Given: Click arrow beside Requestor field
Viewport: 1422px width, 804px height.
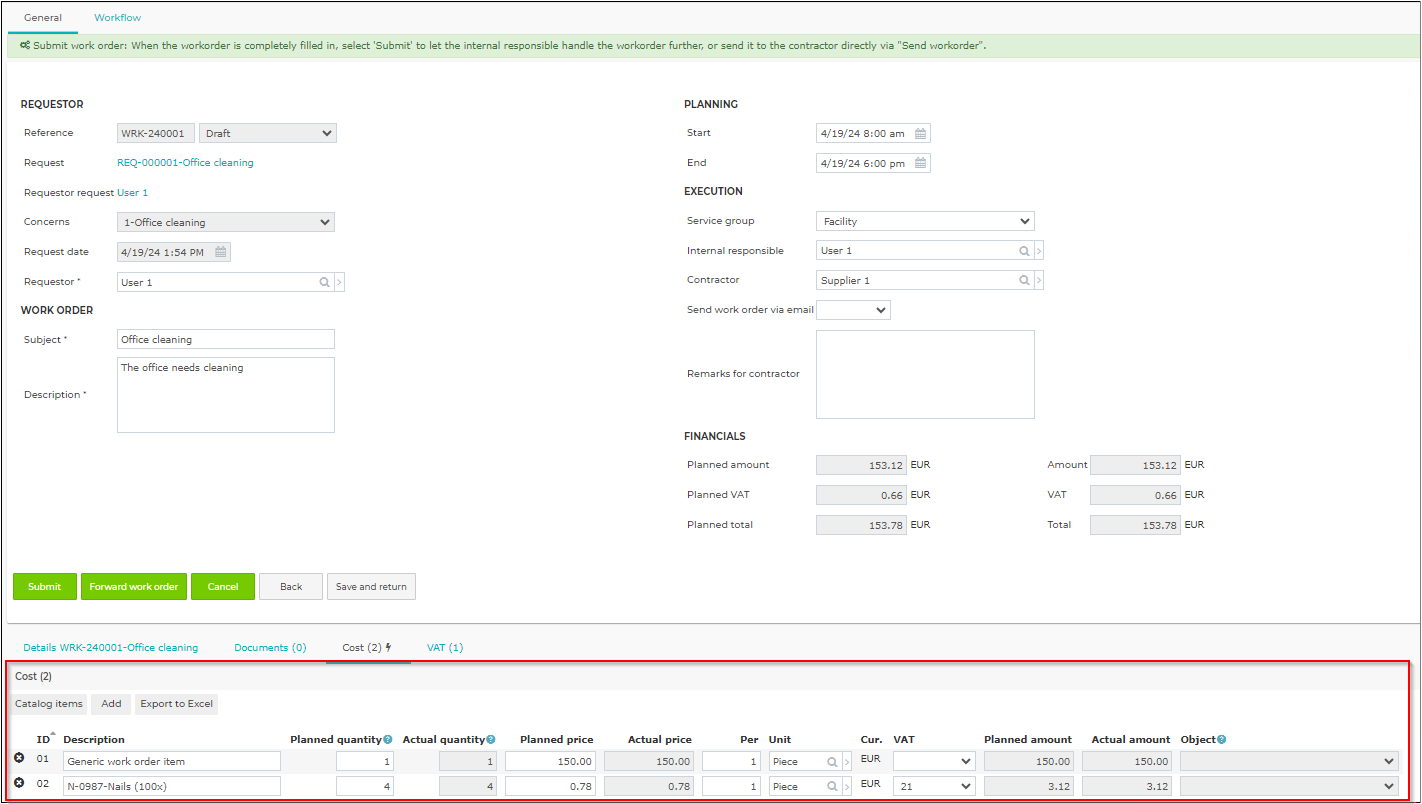Looking at the screenshot, I should click(340, 283).
